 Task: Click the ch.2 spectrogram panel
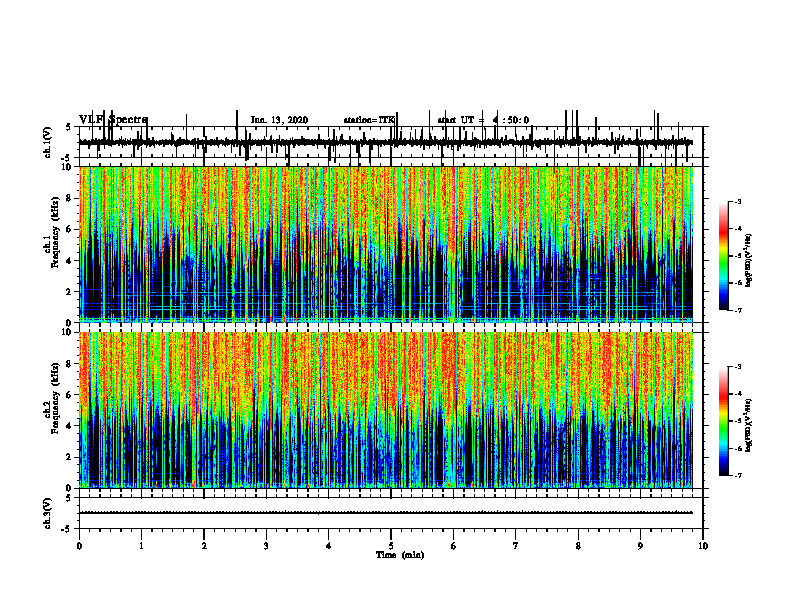[x=386, y=410]
